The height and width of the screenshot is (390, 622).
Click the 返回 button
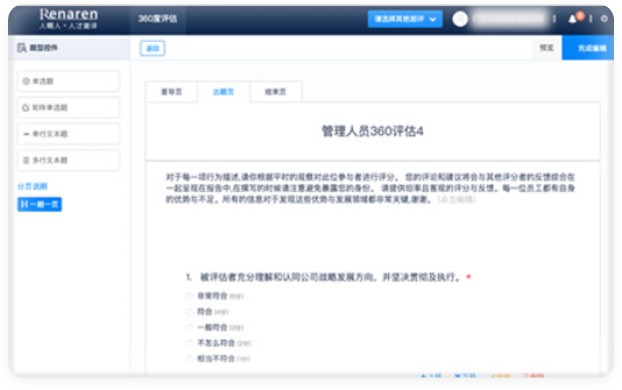point(152,48)
